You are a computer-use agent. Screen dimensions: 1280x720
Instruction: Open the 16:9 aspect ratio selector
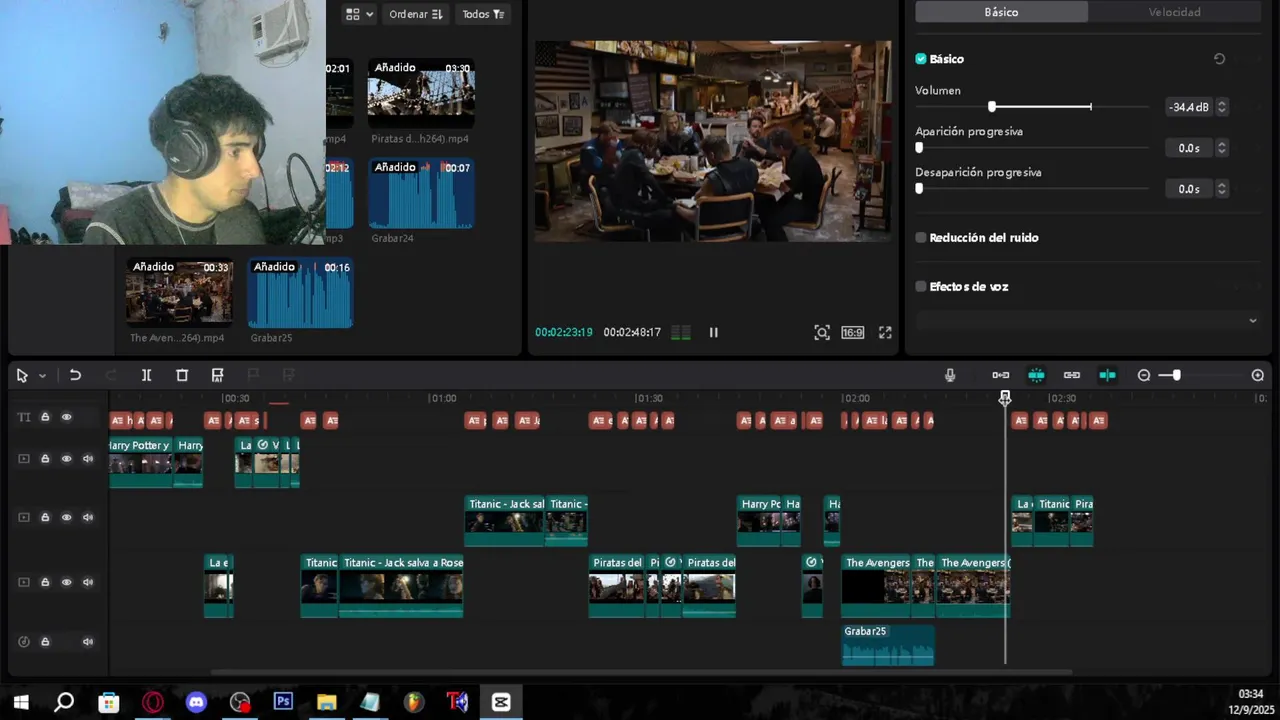point(853,332)
